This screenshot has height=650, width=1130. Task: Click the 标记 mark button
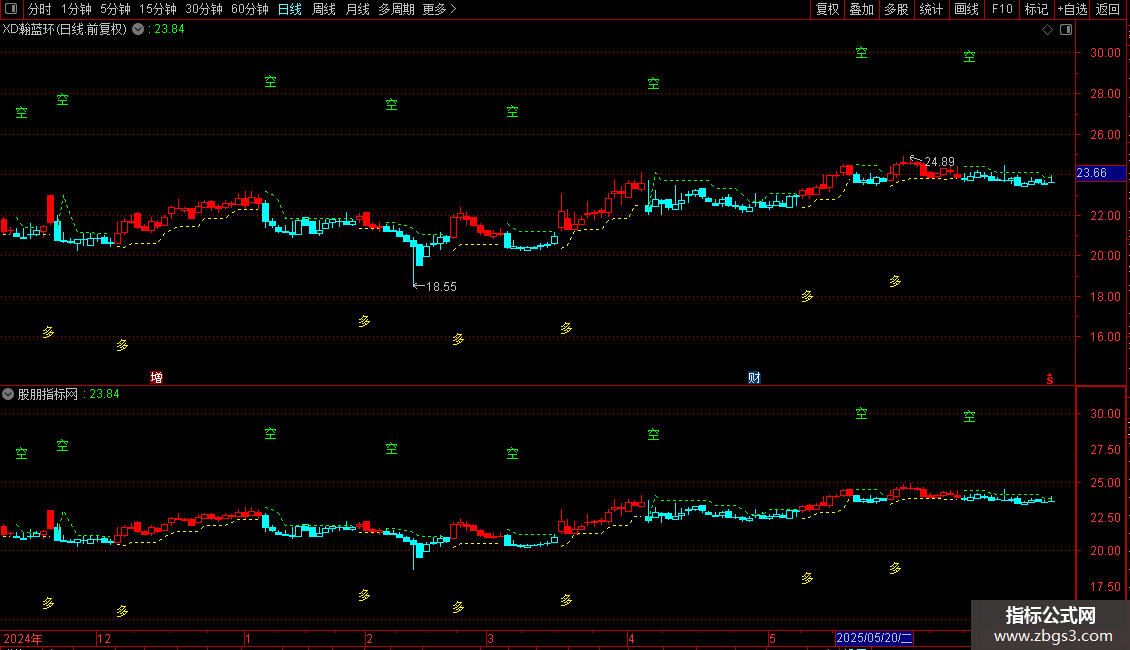coord(1036,9)
